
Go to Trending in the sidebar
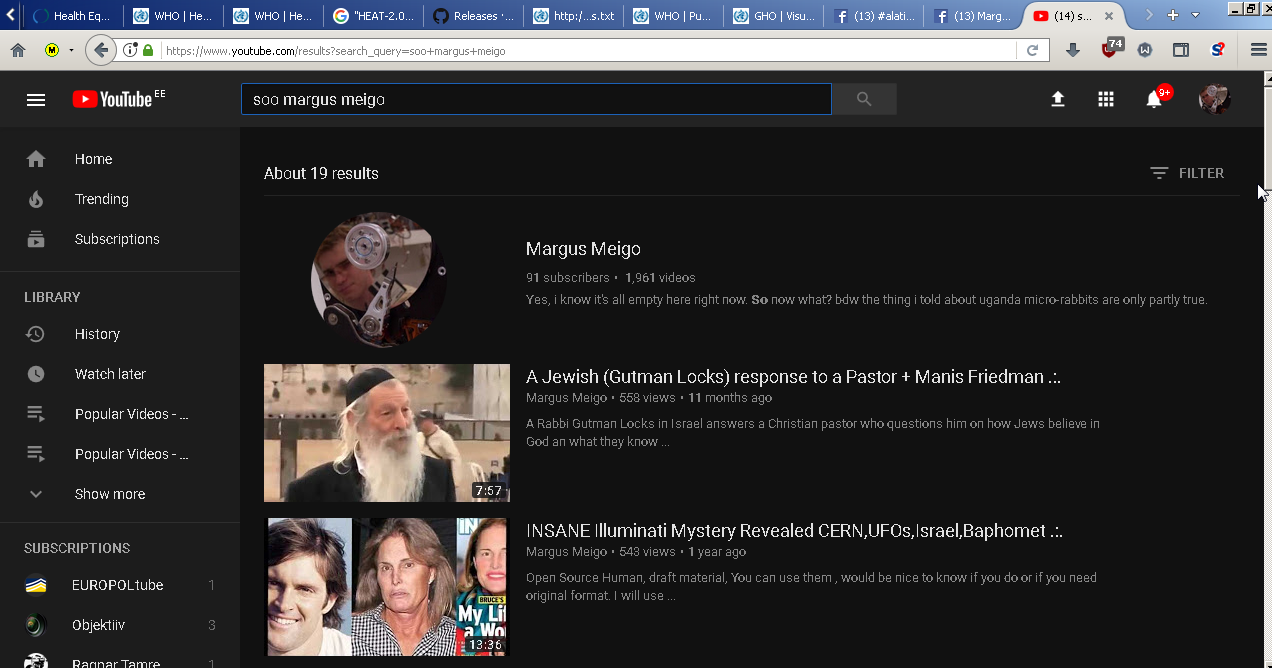pyautogui.click(x=102, y=199)
